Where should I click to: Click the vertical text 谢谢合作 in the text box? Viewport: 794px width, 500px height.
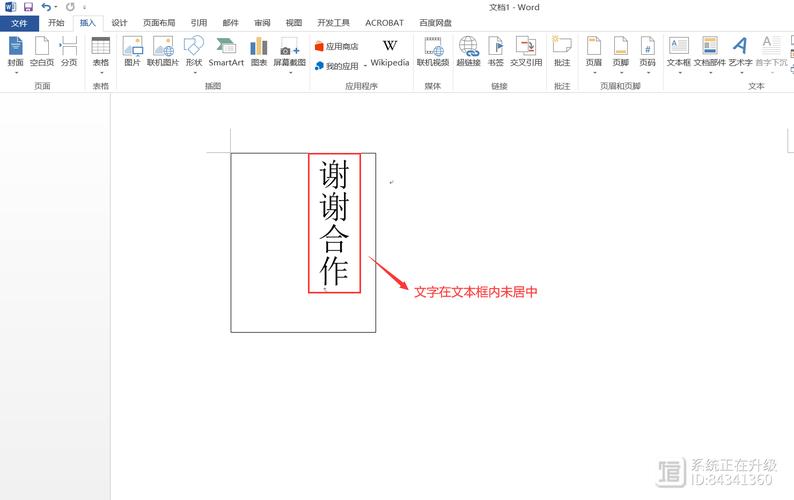coord(334,223)
